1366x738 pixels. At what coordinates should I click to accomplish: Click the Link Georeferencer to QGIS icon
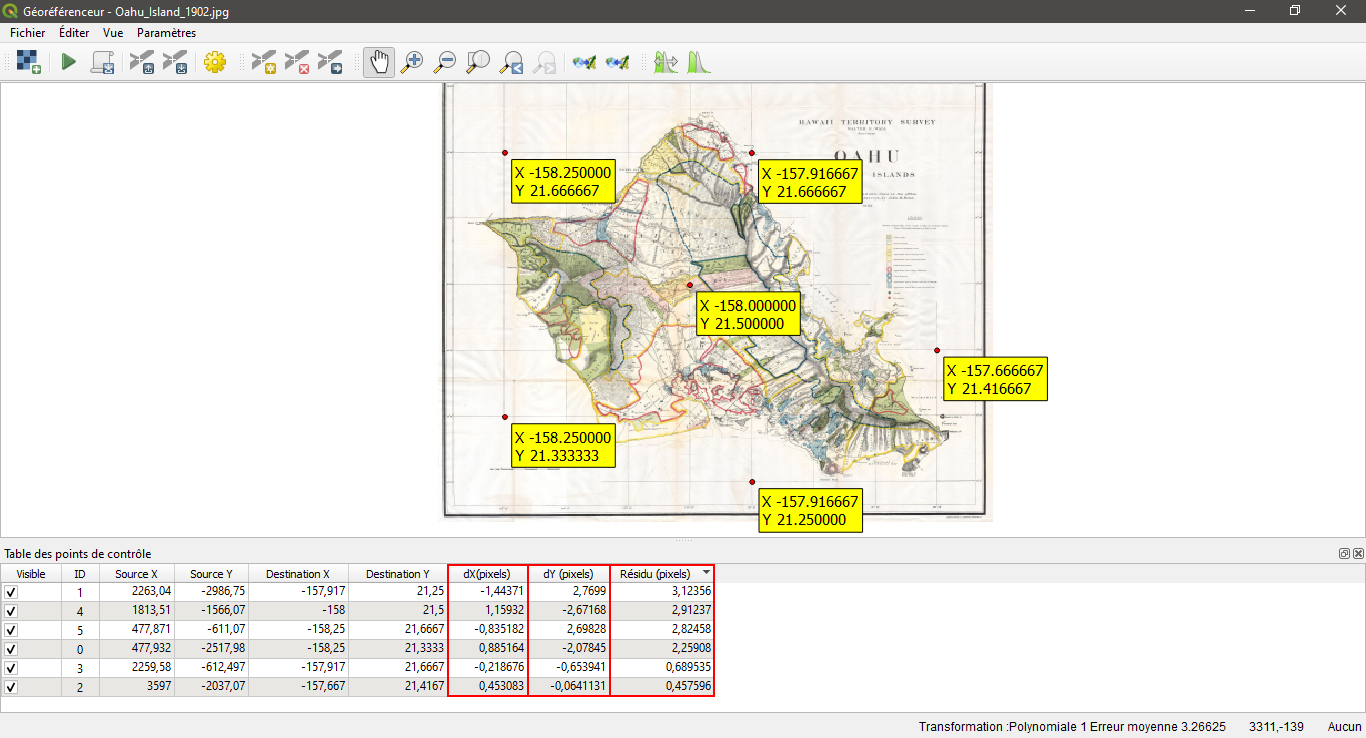click(x=584, y=62)
